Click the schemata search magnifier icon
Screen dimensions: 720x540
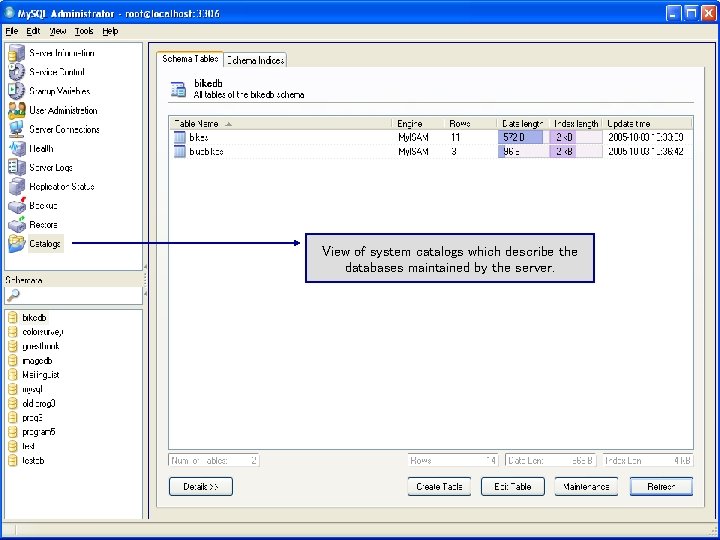click(13, 295)
